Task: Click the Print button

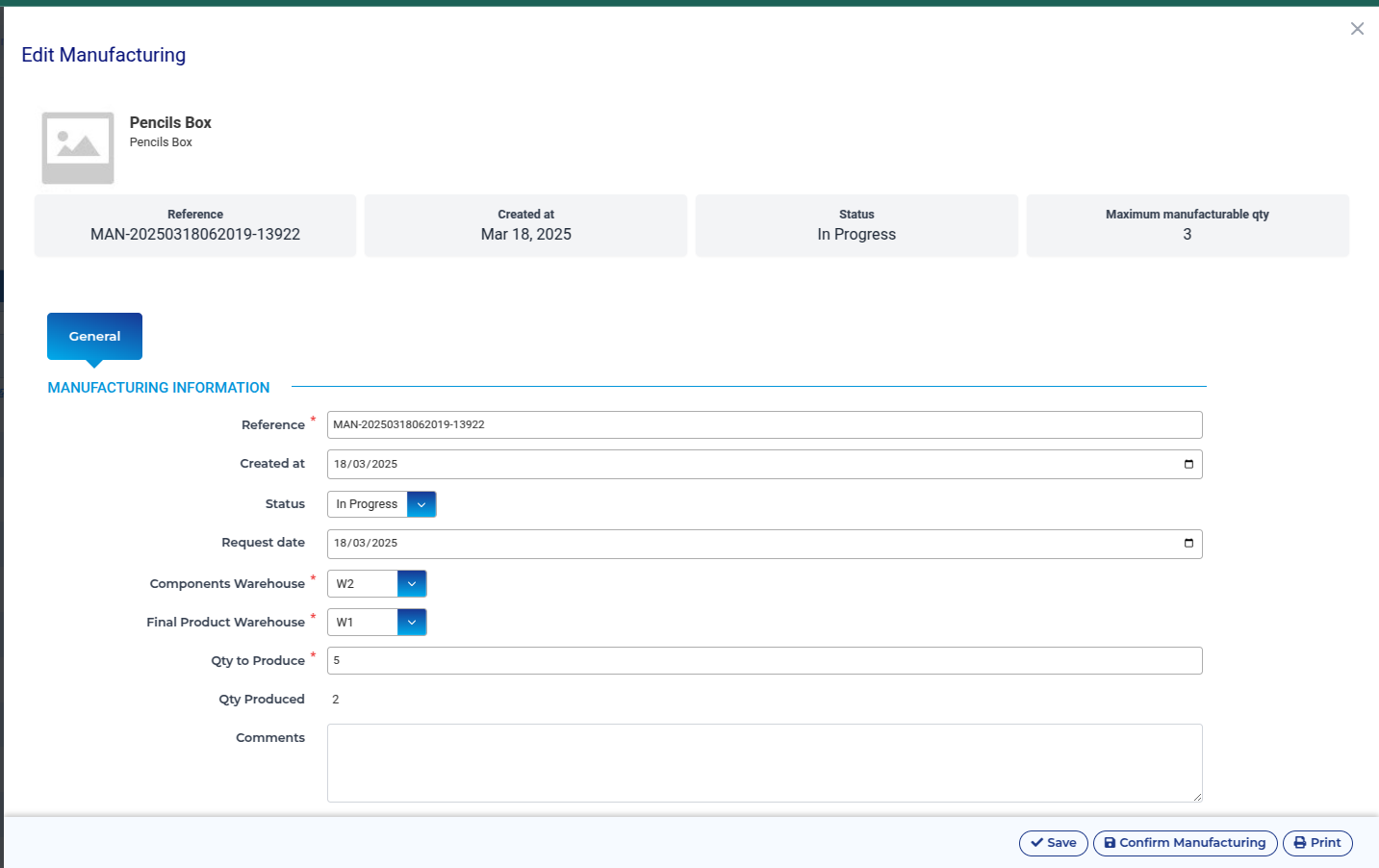Action: coord(1317,843)
